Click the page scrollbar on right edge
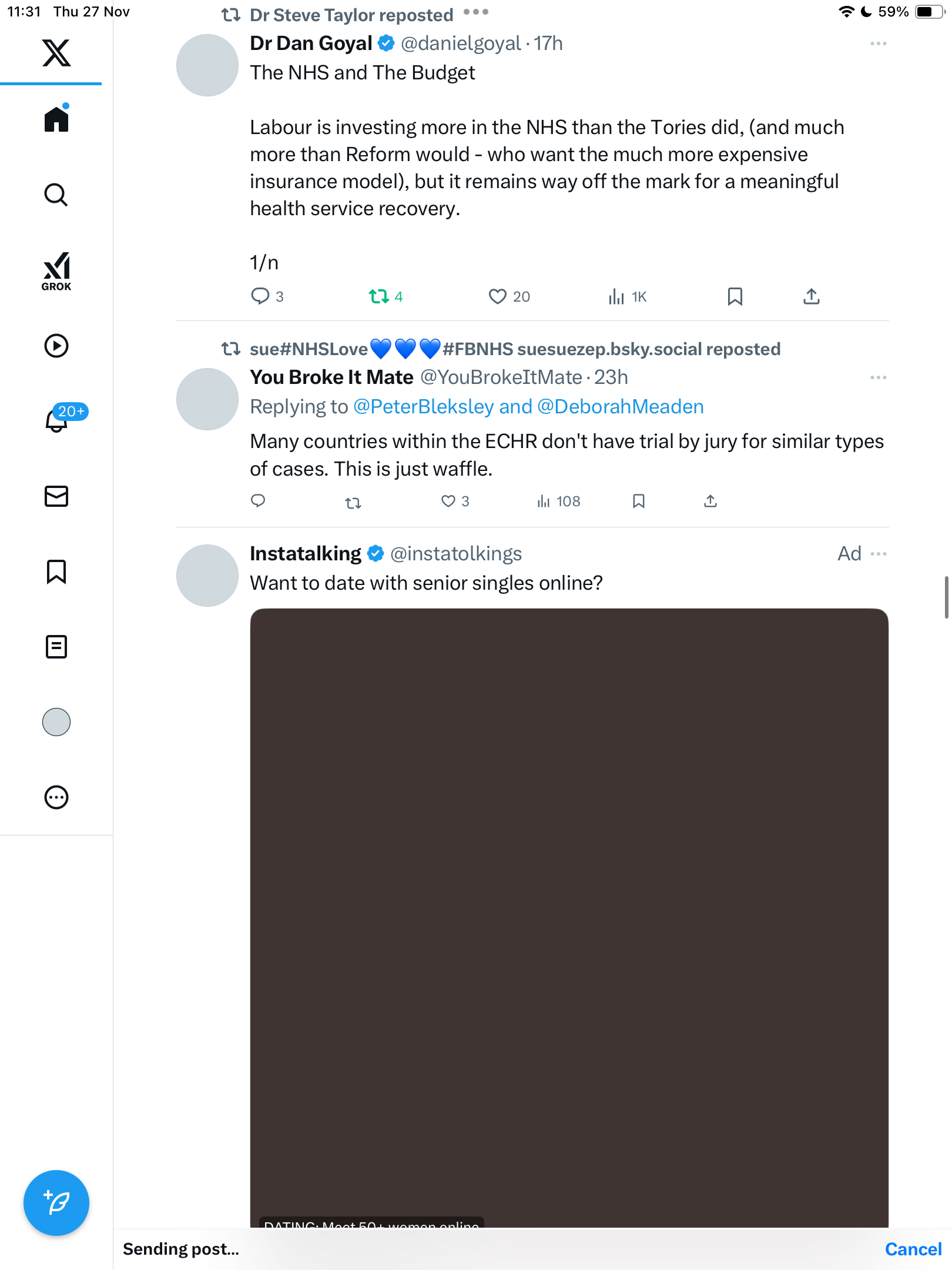The image size is (952, 1270). click(946, 597)
